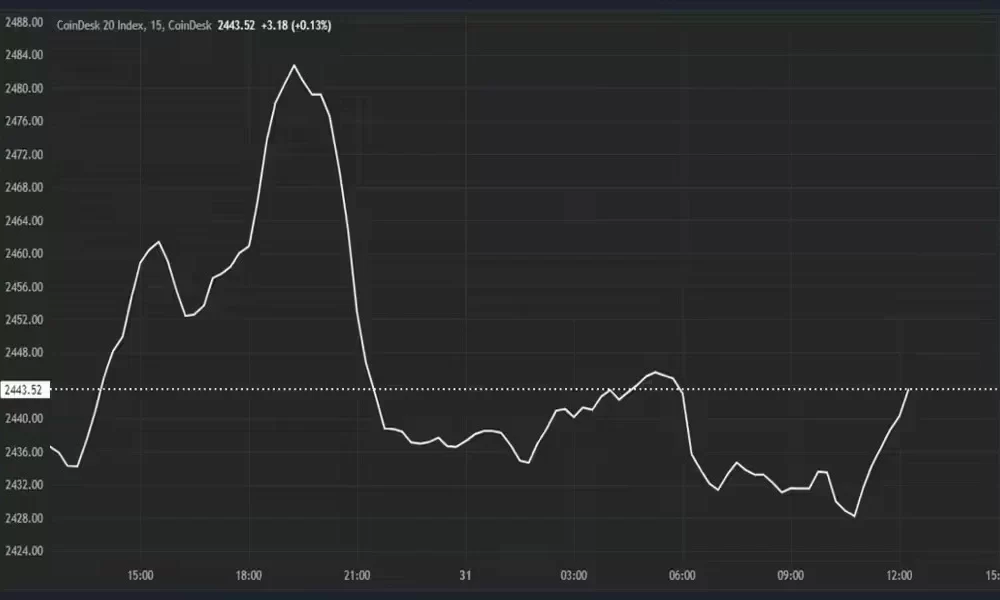
Task: Click the 2484.00 price axis label
Action: [x=24, y=55]
